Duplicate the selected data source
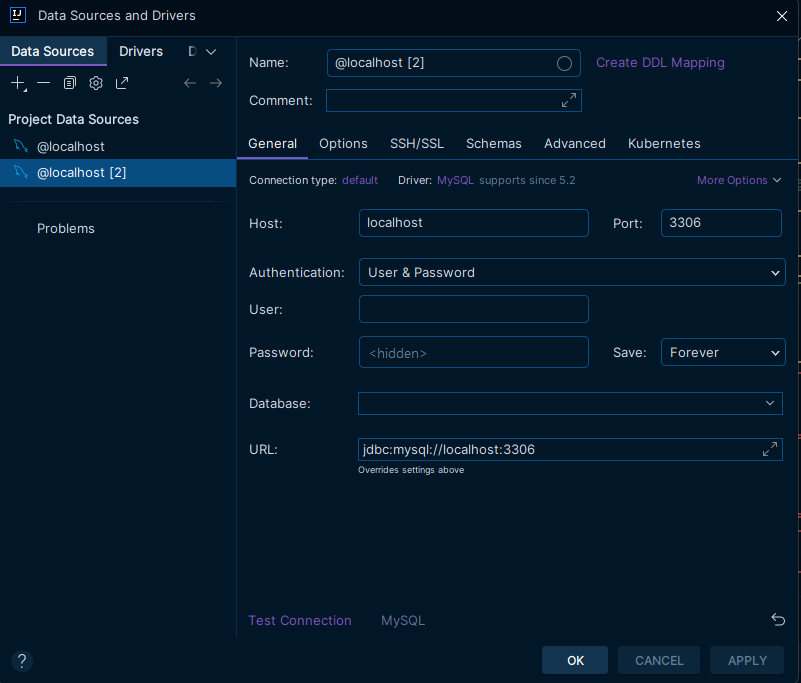 (69, 83)
